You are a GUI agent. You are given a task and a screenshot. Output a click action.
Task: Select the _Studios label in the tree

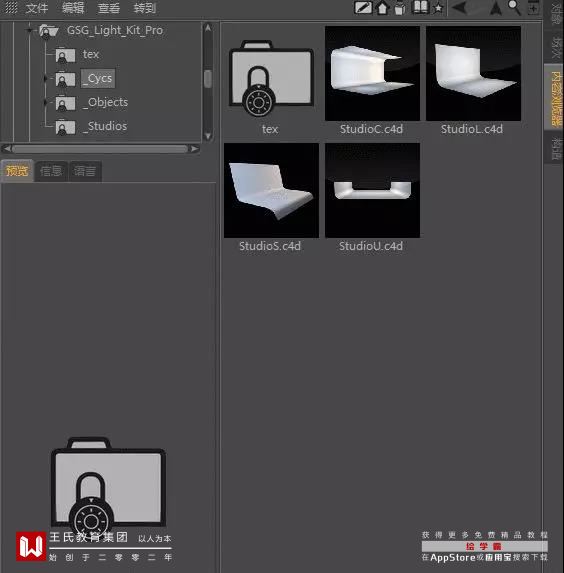click(x=105, y=126)
